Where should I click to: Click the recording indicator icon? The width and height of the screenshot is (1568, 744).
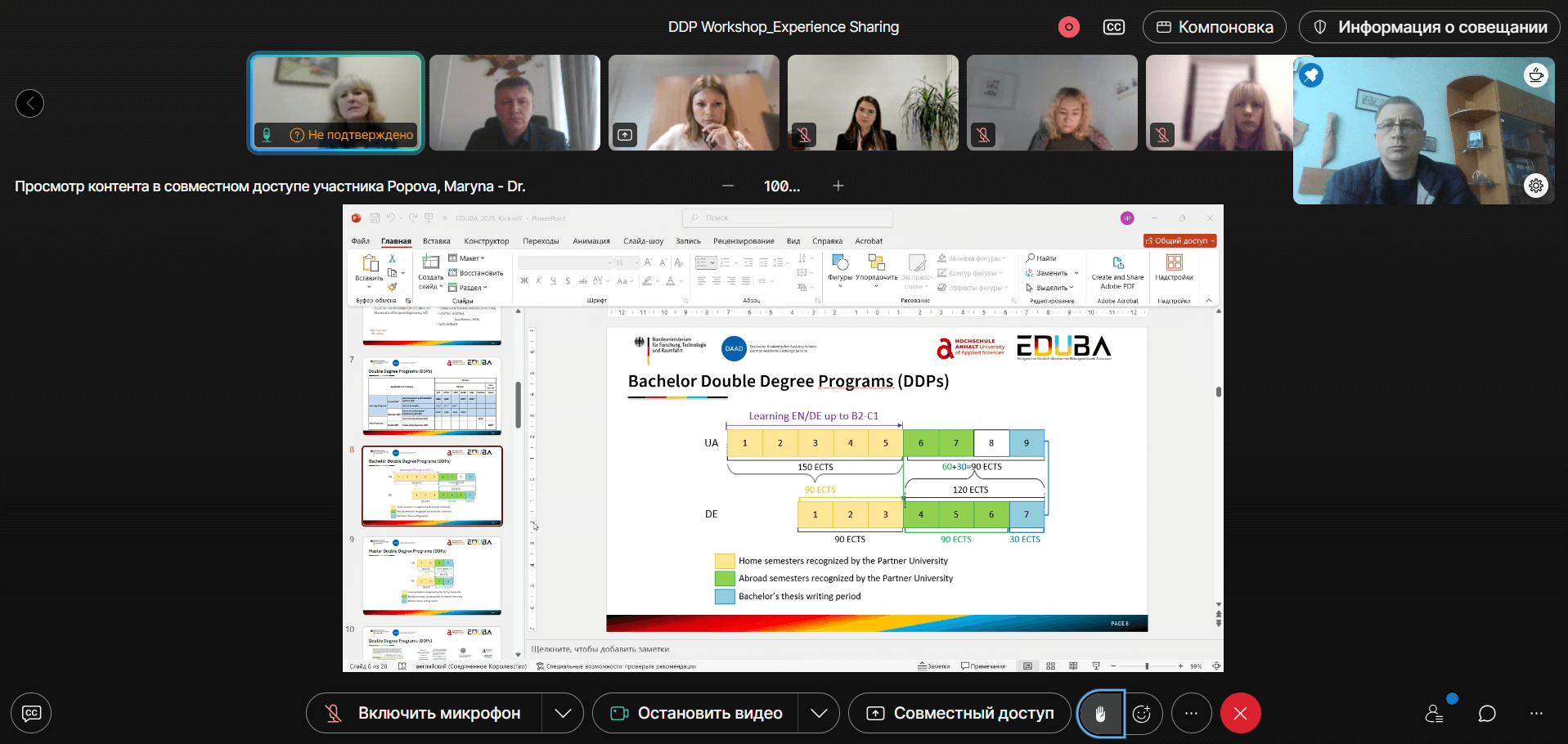pyautogui.click(x=1068, y=27)
